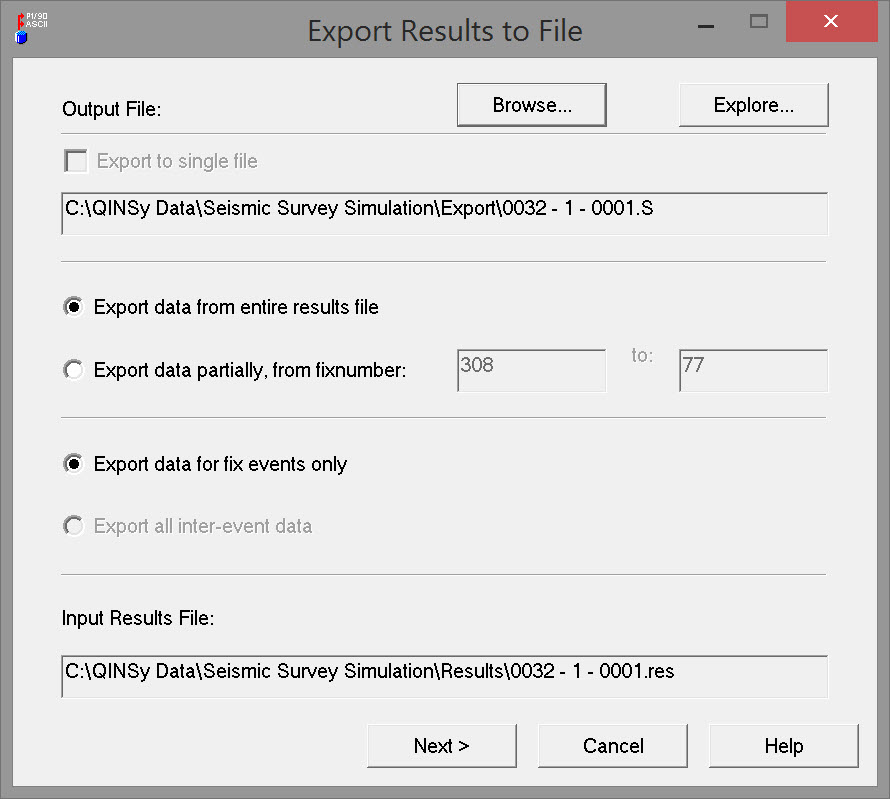Viewport: 890px width, 799px height.
Task: Click the P1/90 ASCII application icon in title bar
Action: click(x=31, y=28)
